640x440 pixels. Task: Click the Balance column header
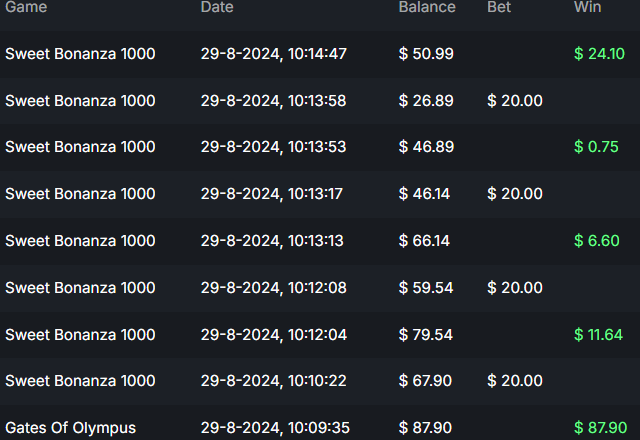[x=426, y=7]
